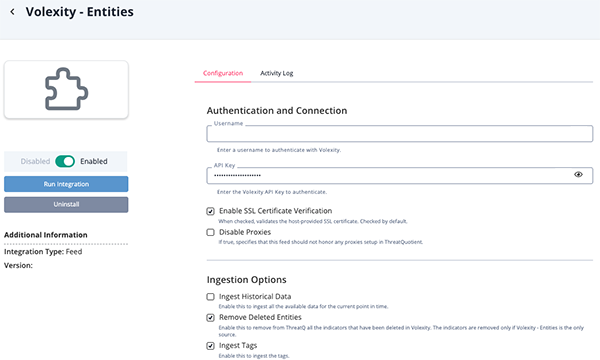
Task: Click the Ingest Historical Data label
Action: (255, 296)
